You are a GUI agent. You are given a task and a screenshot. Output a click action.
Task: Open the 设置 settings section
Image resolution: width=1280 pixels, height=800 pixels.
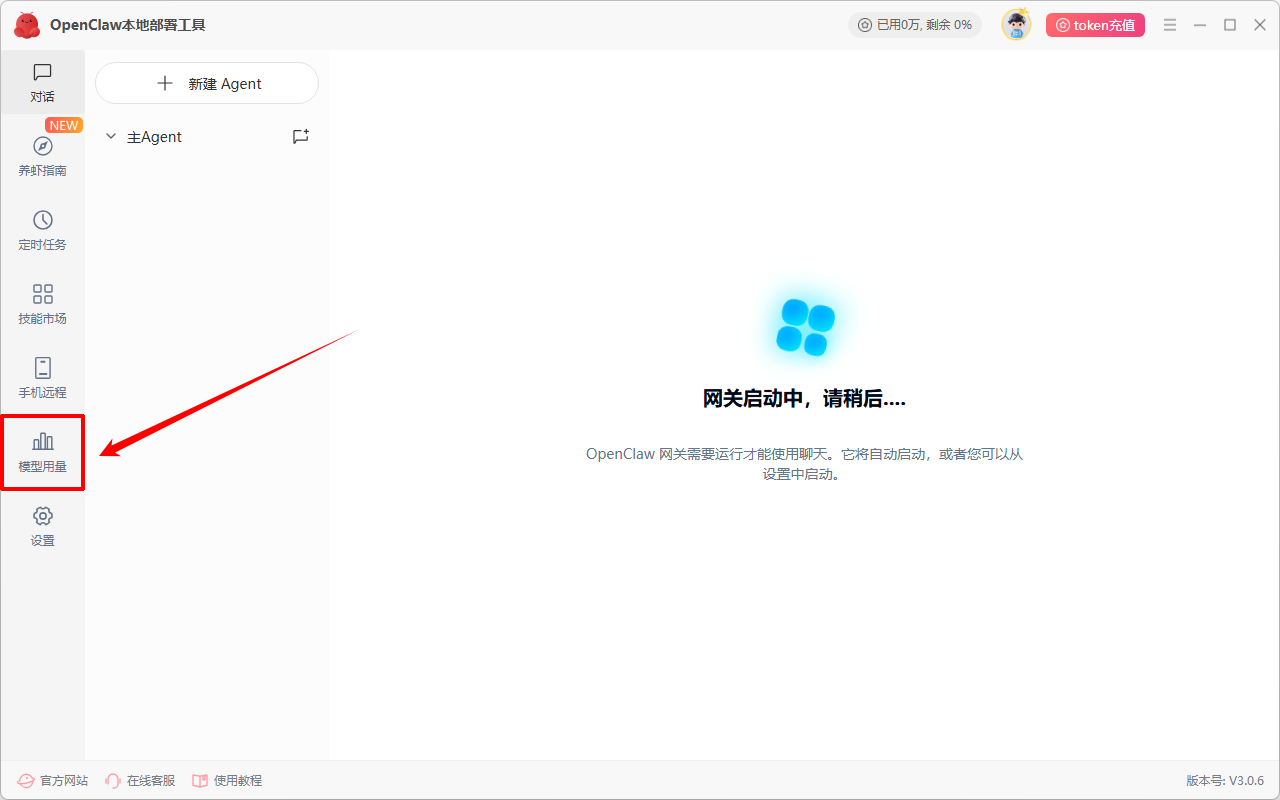pos(42,526)
